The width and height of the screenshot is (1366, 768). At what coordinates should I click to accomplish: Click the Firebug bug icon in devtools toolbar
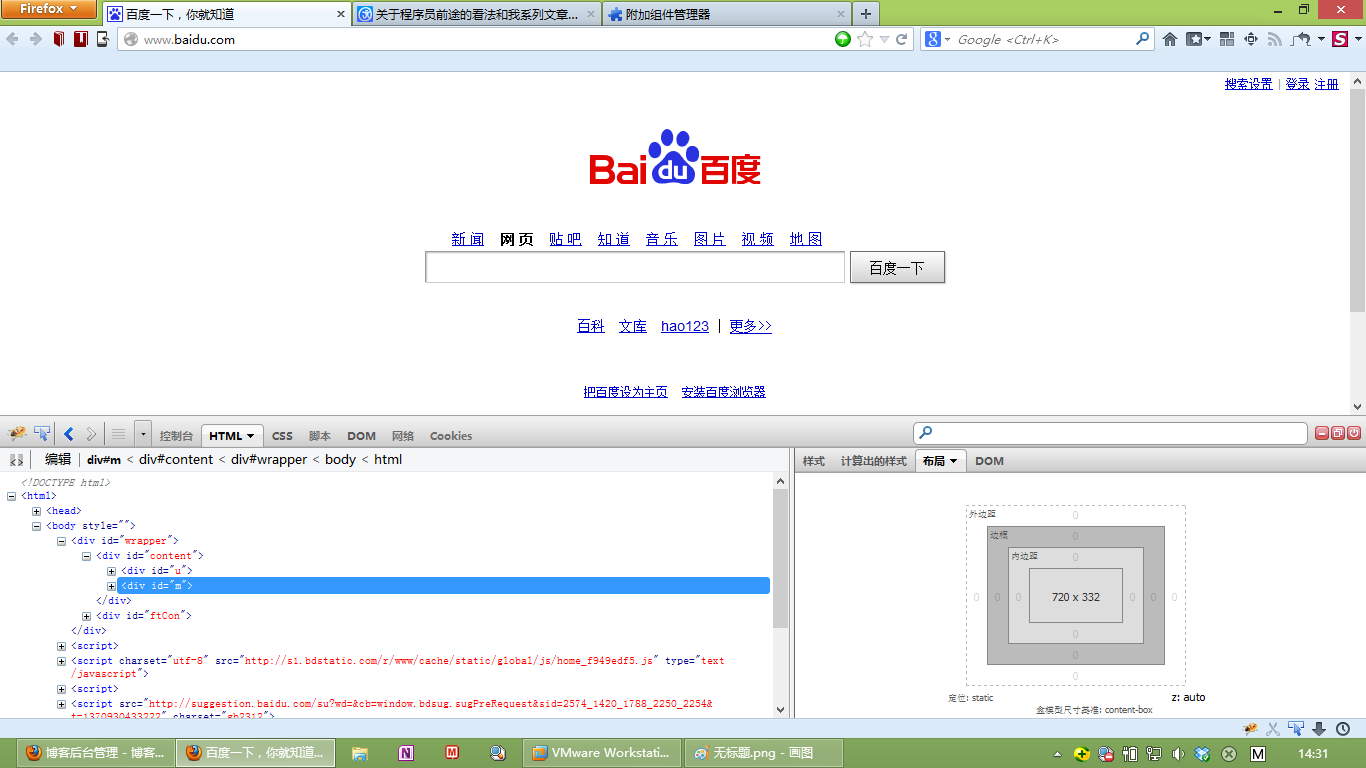pos(17,434)
